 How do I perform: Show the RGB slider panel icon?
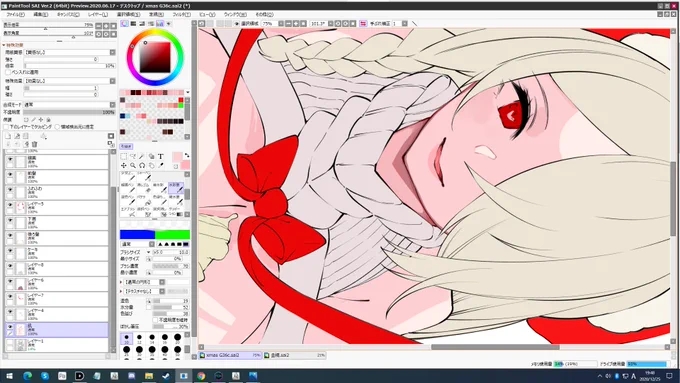click(133, 24)
